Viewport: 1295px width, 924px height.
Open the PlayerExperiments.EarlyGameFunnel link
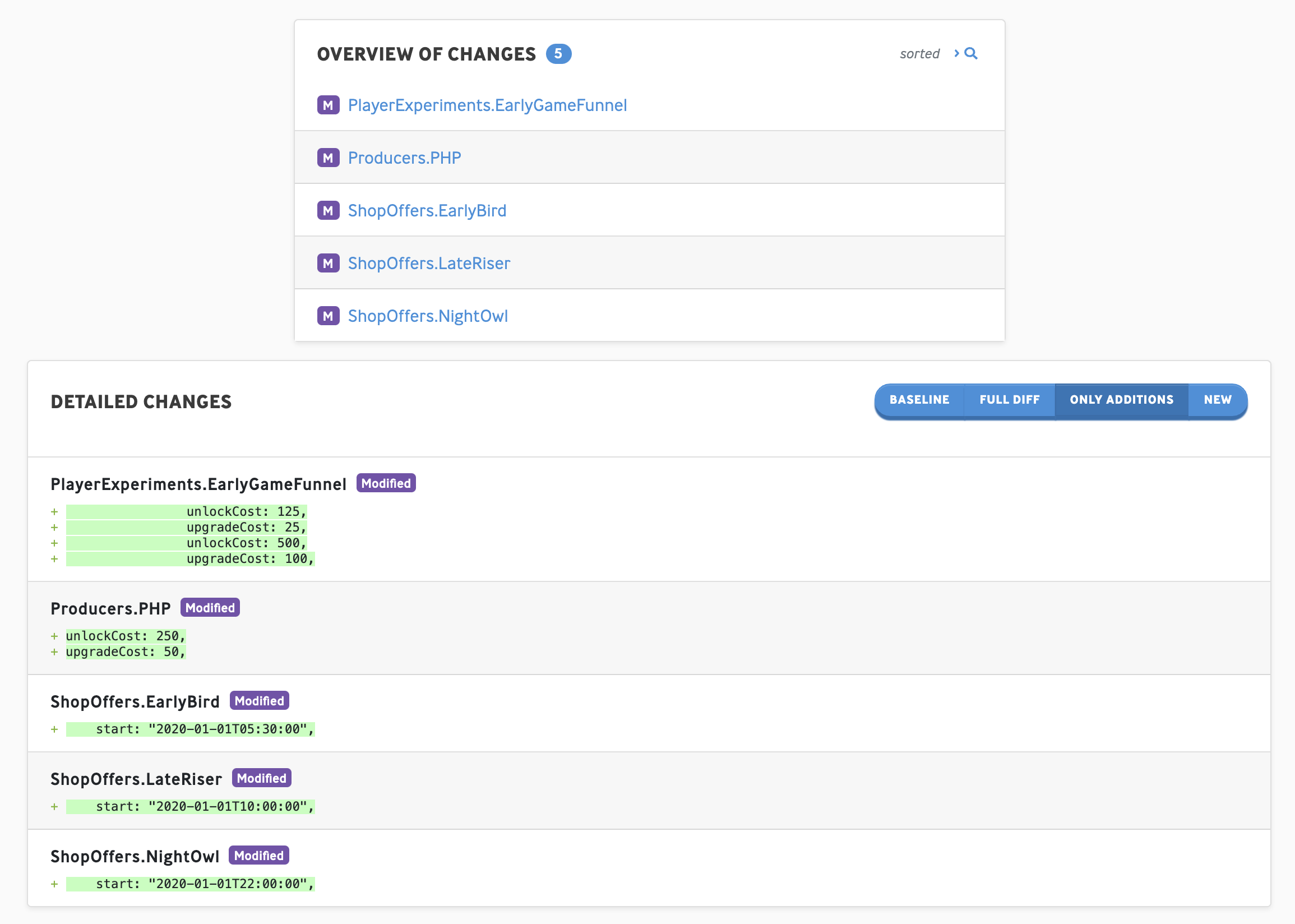tap(487, 105)
